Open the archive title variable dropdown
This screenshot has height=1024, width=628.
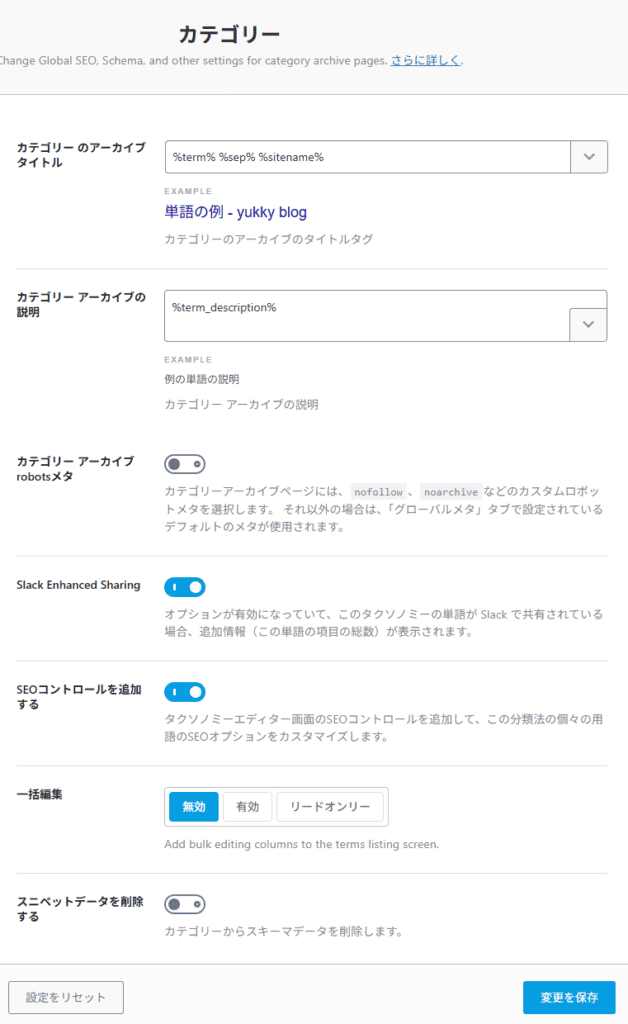pyautogui.click(x=588, y=156)
